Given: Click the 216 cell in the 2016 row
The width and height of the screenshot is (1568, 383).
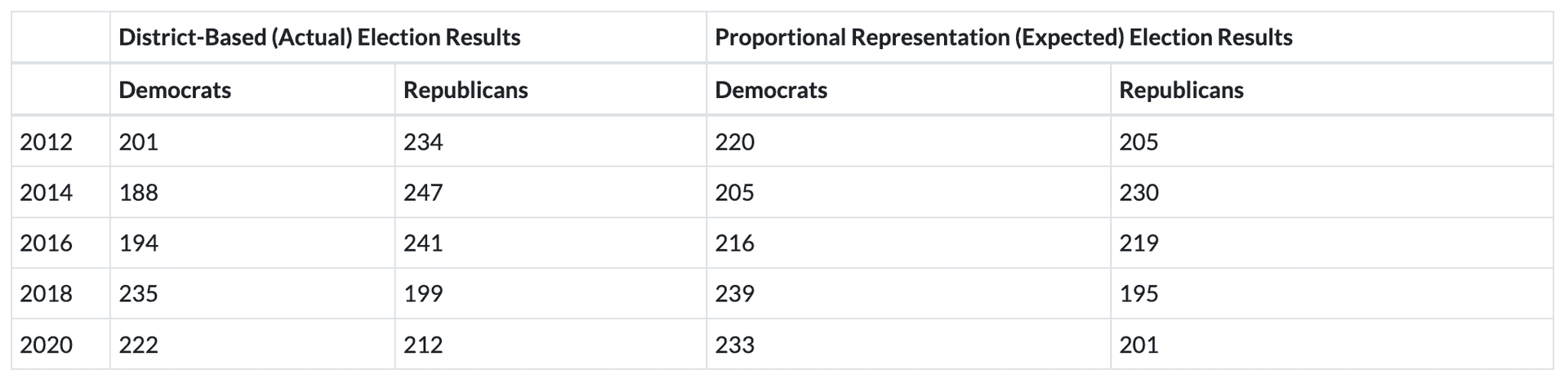Looking at the screenshot, I should pos(734,243).
